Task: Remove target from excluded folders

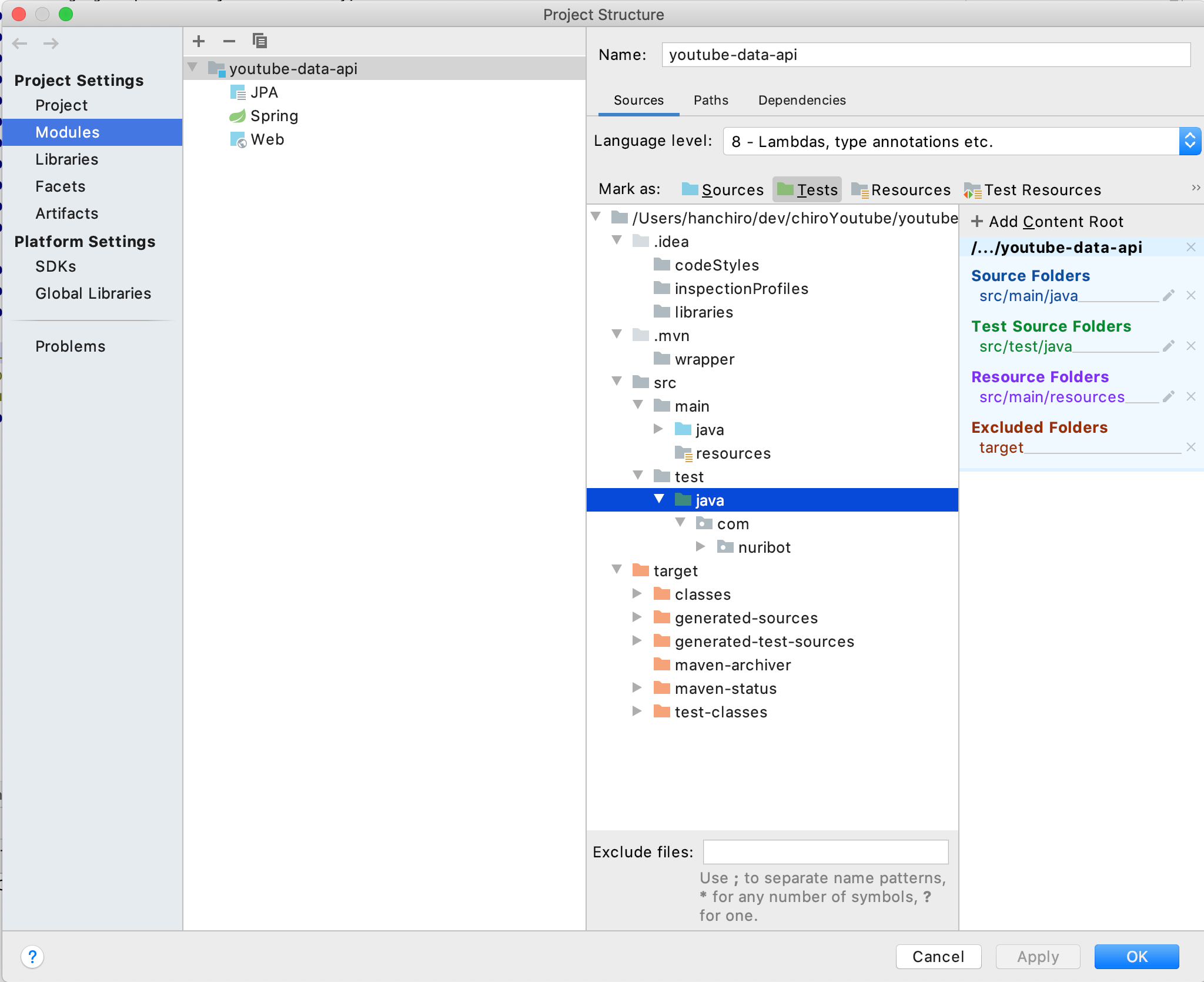Action: [x=1190, y=447]
